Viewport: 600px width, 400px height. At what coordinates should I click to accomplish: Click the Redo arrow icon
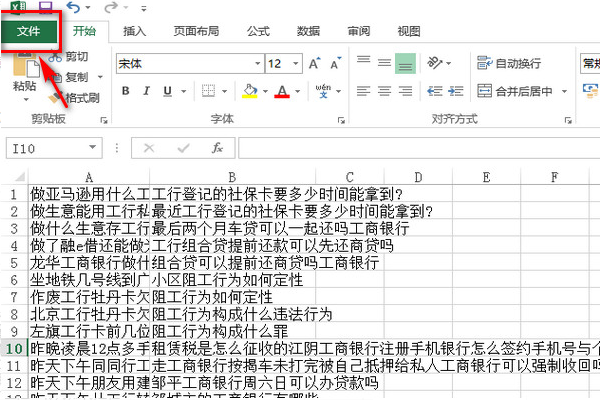point(111,7)
